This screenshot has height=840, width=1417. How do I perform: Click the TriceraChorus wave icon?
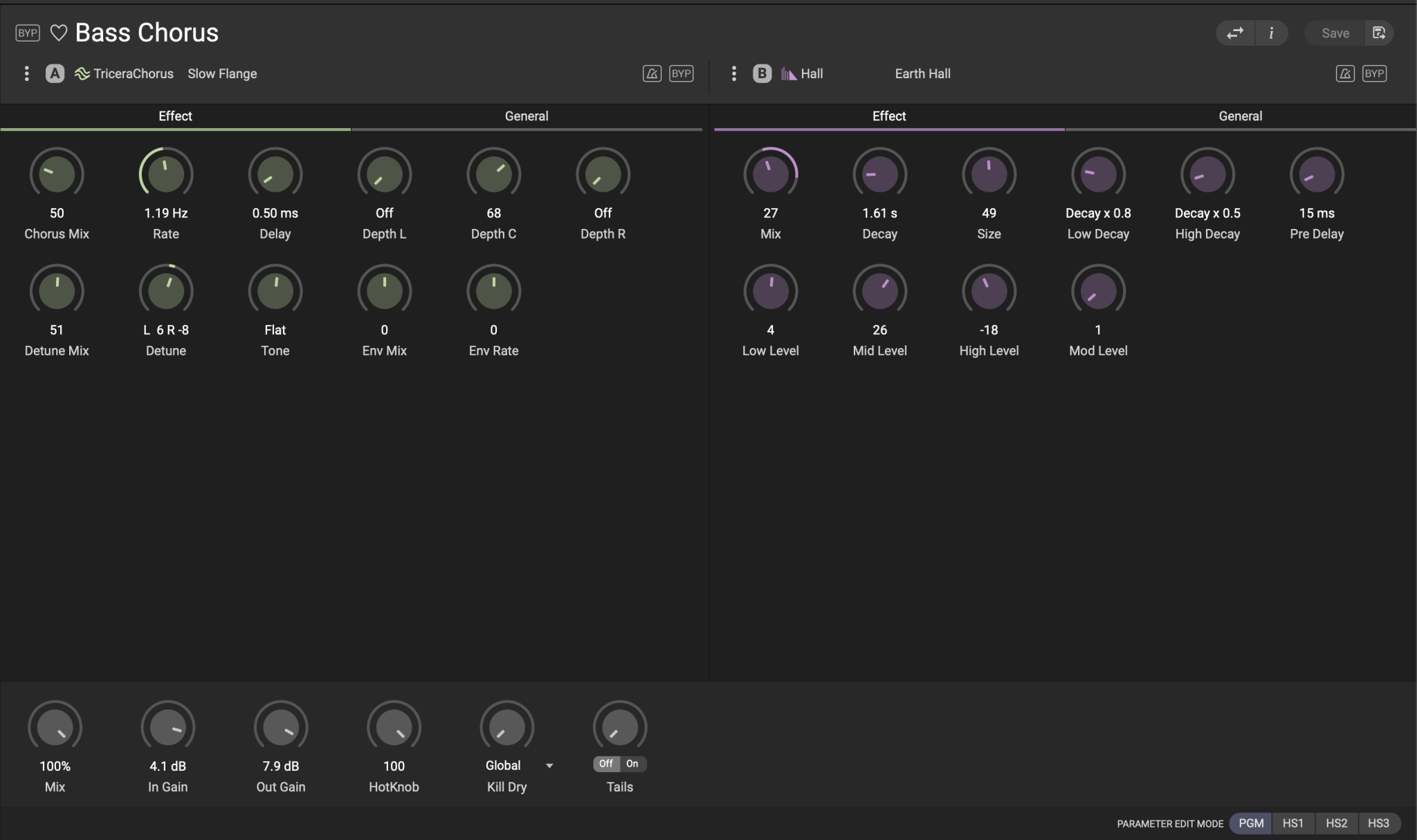click(82, 73)
